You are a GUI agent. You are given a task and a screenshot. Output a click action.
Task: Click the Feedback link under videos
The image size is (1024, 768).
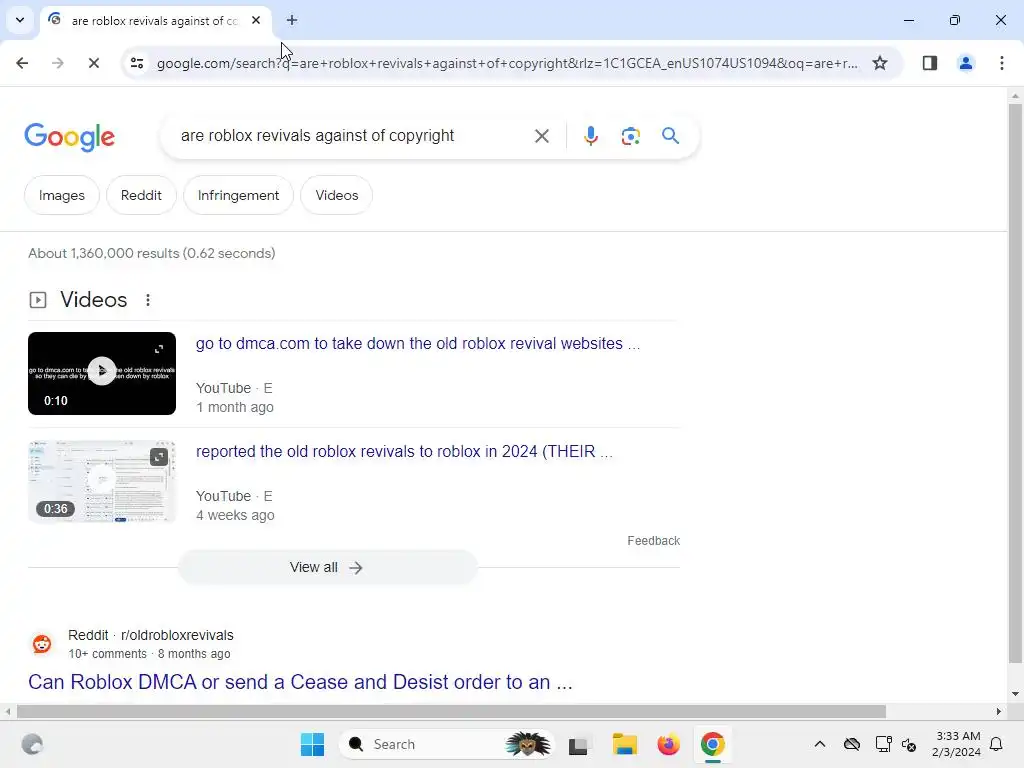click(653, 541)
